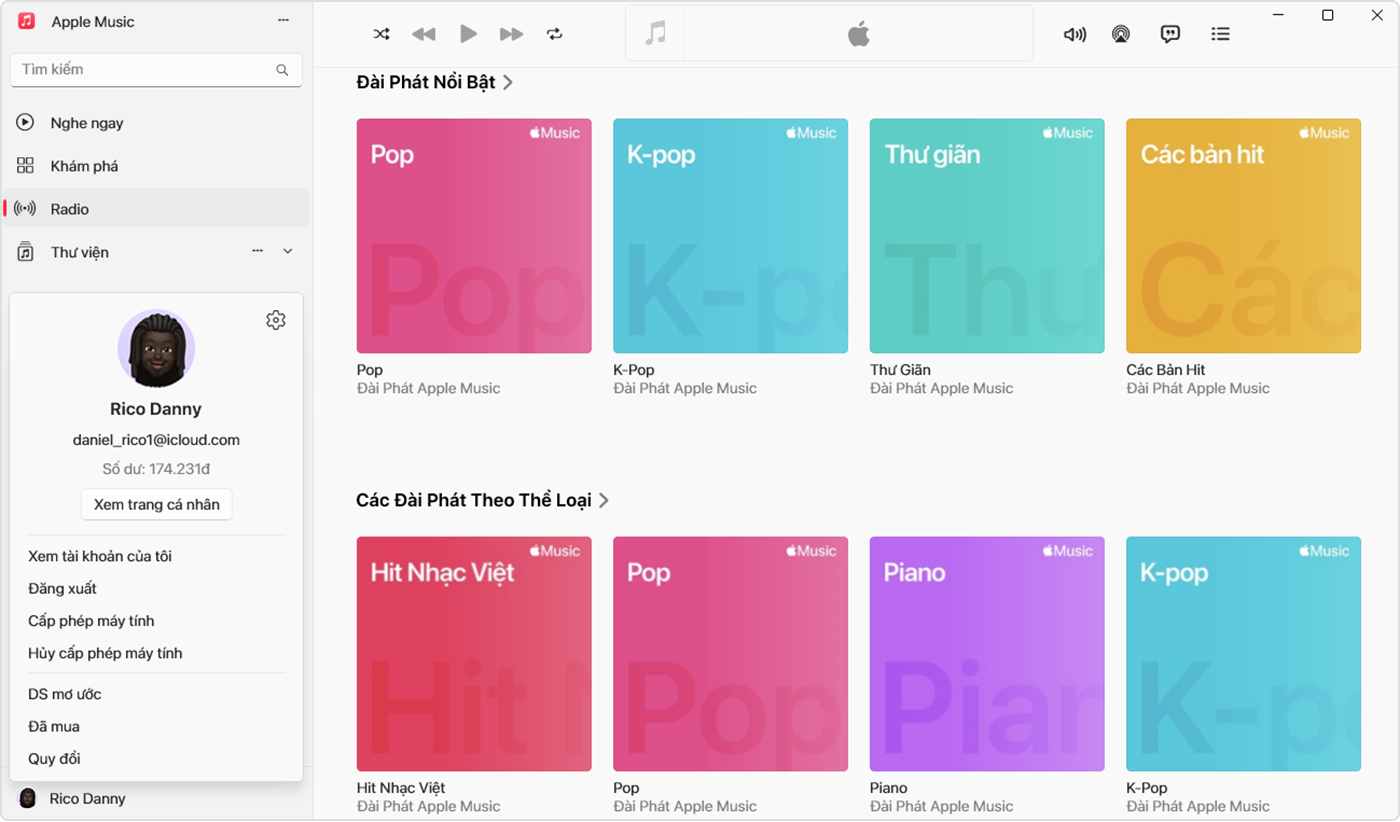Show lyrics speech bubble icon

[x=1170, y=34]
